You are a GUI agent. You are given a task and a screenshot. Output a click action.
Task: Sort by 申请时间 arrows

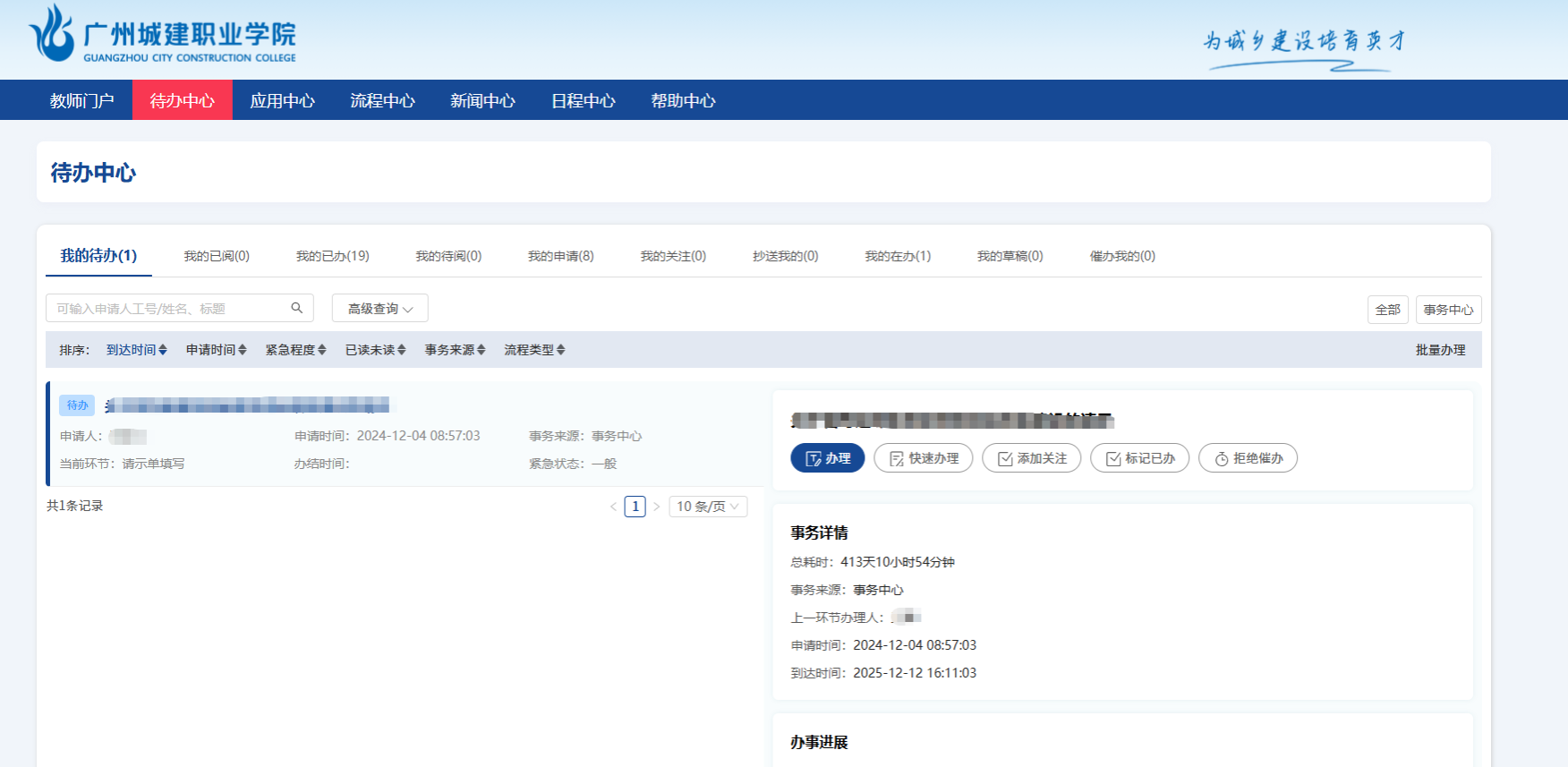point(242,350)
